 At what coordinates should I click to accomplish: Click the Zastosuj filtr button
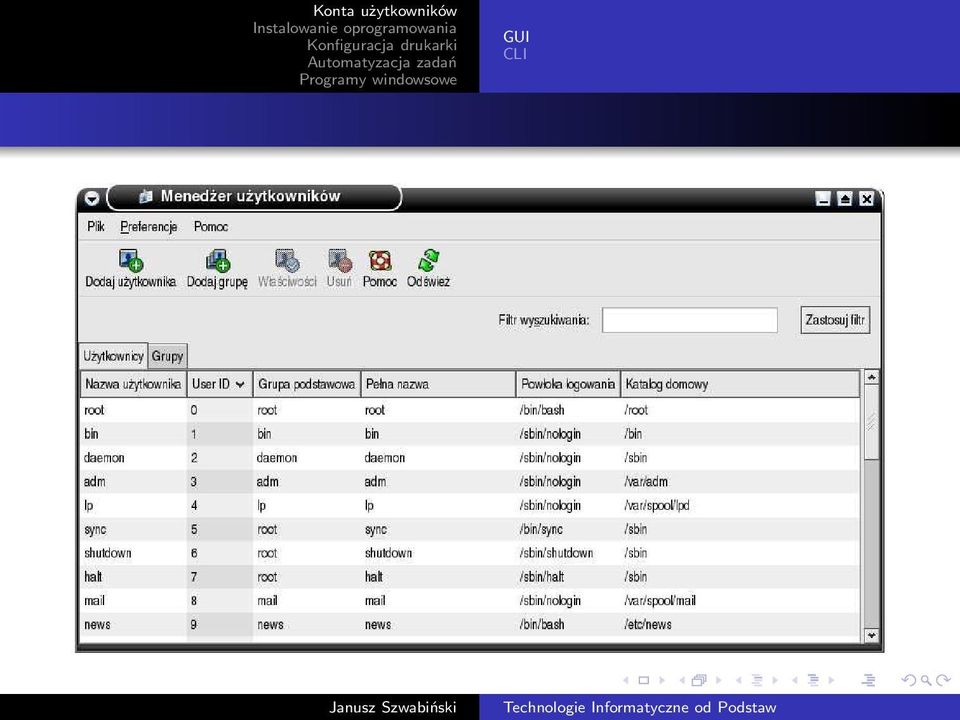835,320
